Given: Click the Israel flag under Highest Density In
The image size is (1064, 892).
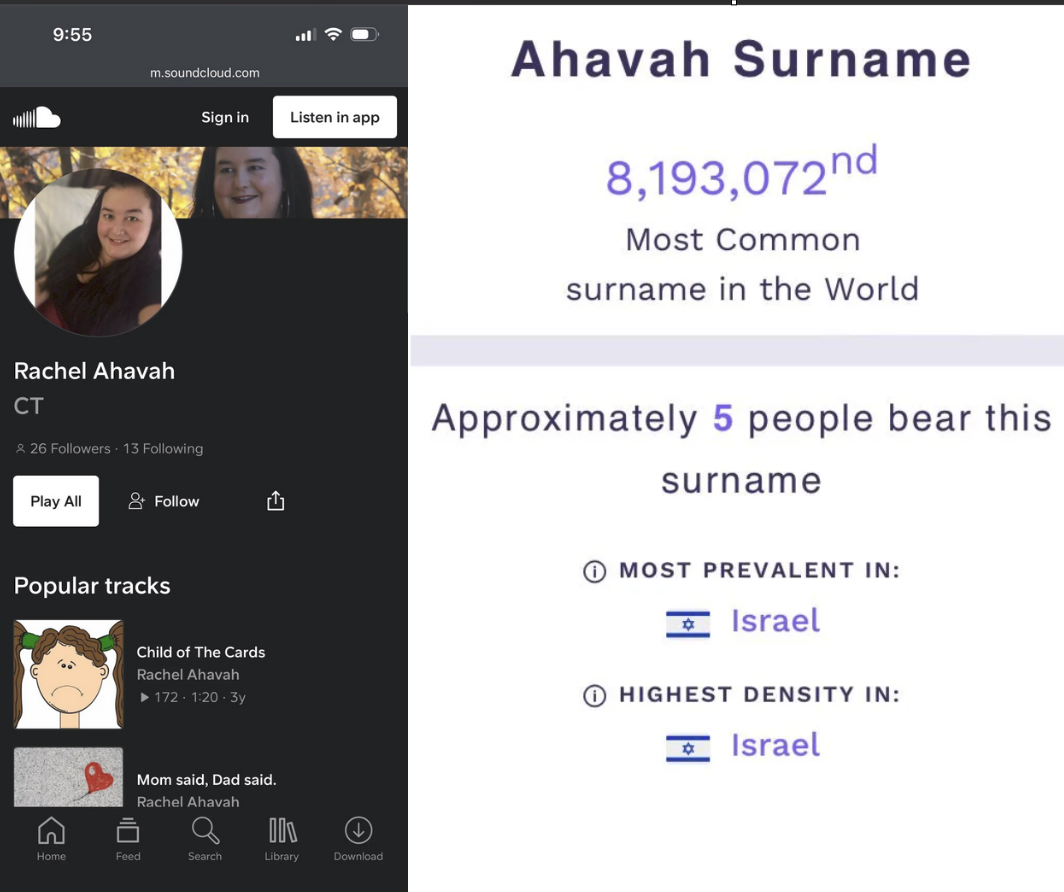Looking at the screenshot, I should coord(688,749).
